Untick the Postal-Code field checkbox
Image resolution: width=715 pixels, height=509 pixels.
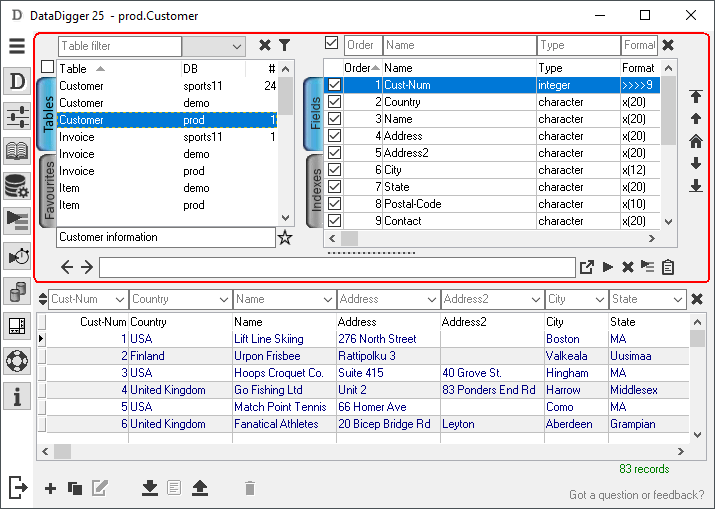[334, 204]
